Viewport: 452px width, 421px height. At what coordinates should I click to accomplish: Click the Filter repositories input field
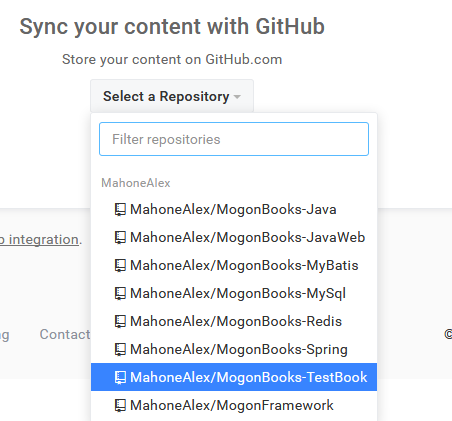(234, 139)
